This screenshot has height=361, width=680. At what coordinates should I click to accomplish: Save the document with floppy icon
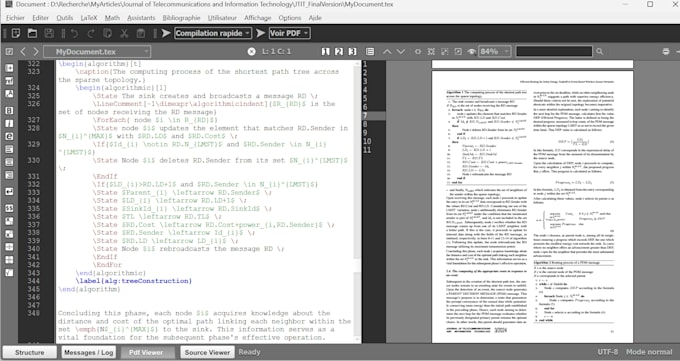[49, 33]
